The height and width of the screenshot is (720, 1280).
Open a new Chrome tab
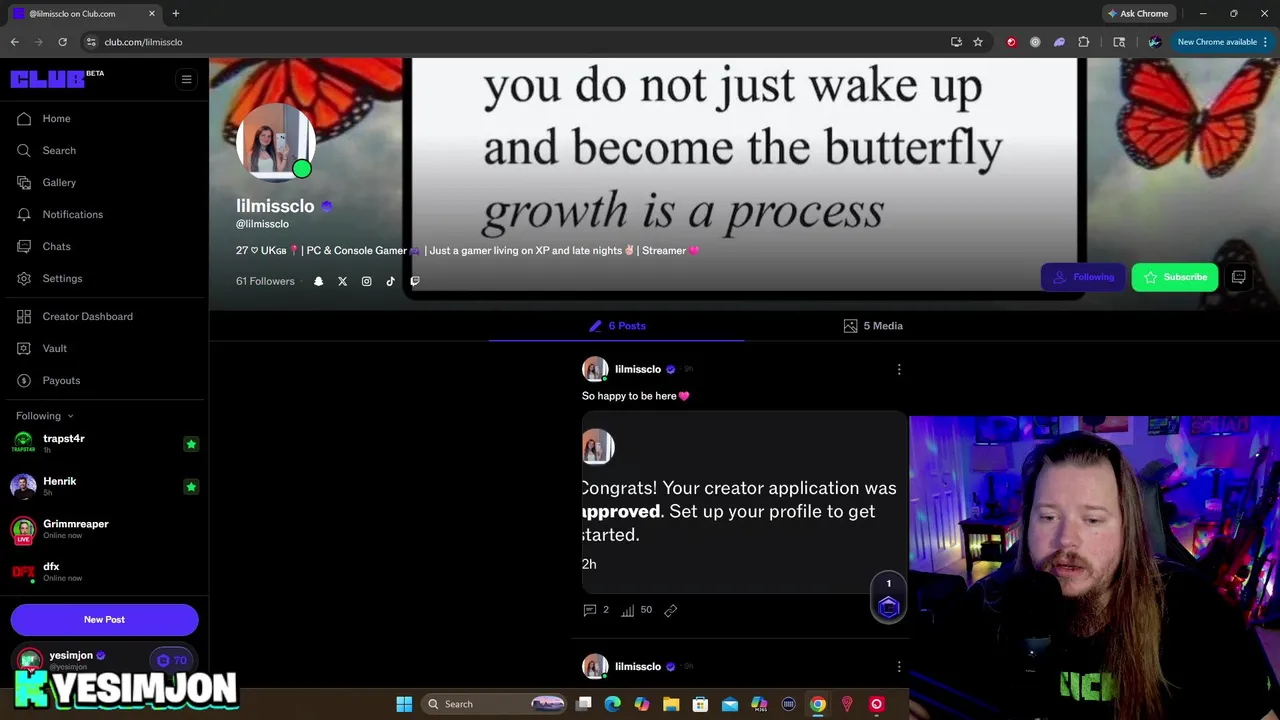point(175,14)
